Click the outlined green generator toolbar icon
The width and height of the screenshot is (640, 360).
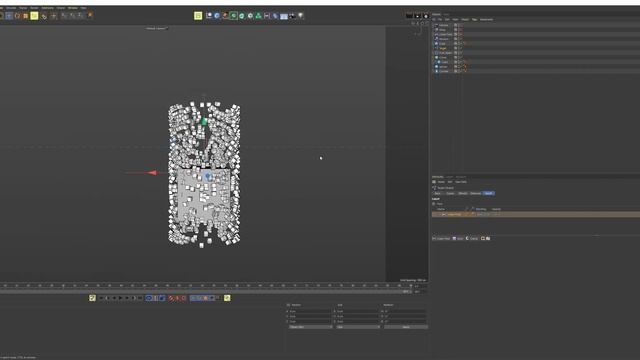233,16
